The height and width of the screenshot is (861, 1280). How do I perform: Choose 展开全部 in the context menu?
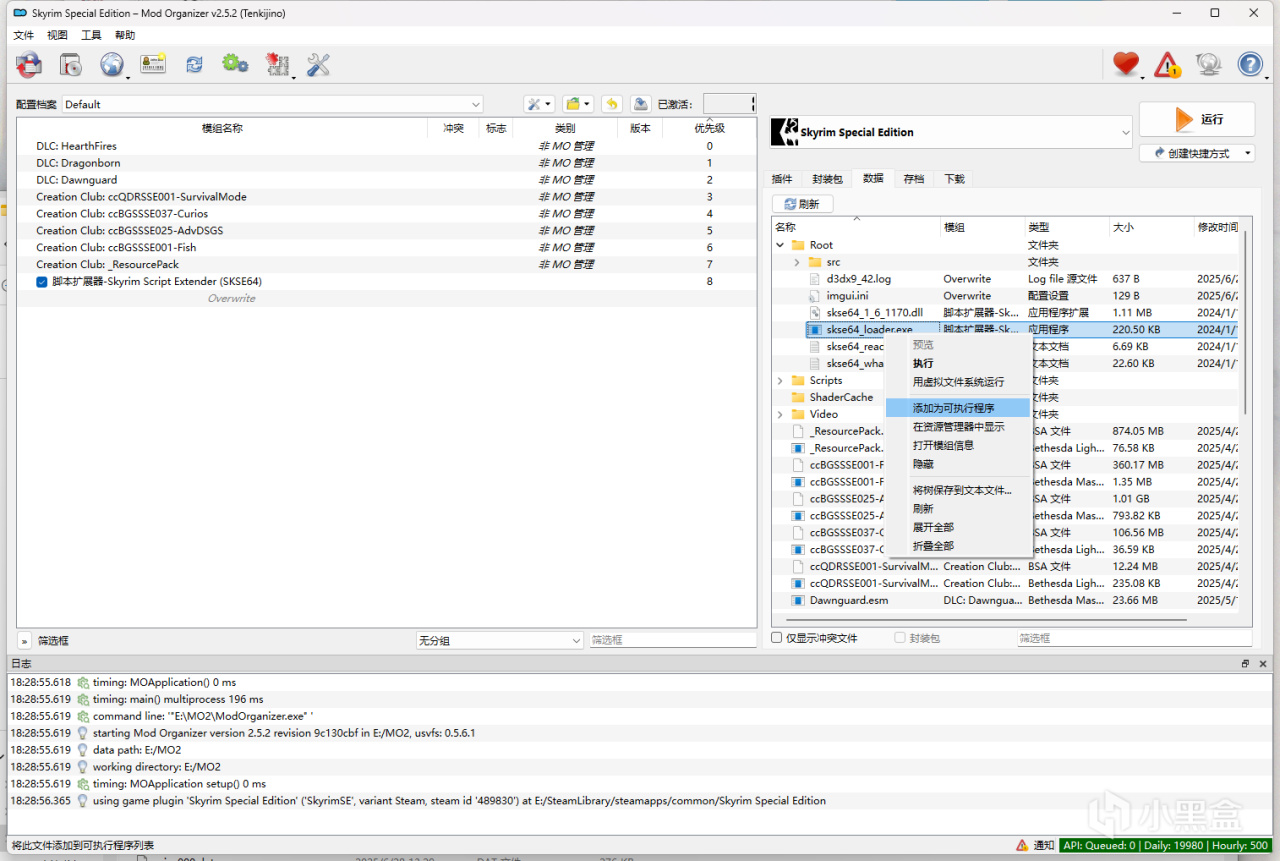(x=956, y=527)
